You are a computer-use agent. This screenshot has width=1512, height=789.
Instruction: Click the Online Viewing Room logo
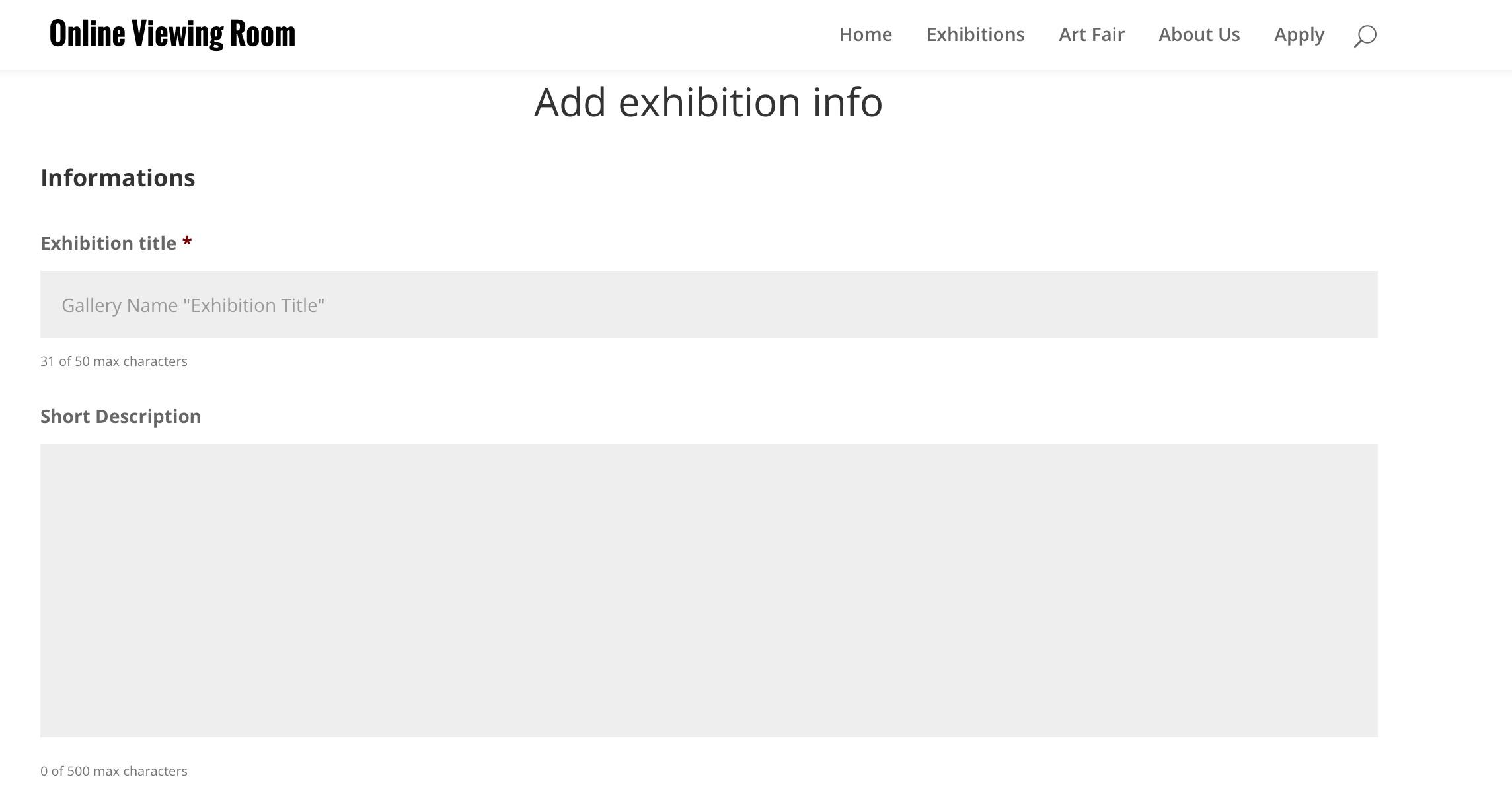pyautogui.click(x=172, y=34)
